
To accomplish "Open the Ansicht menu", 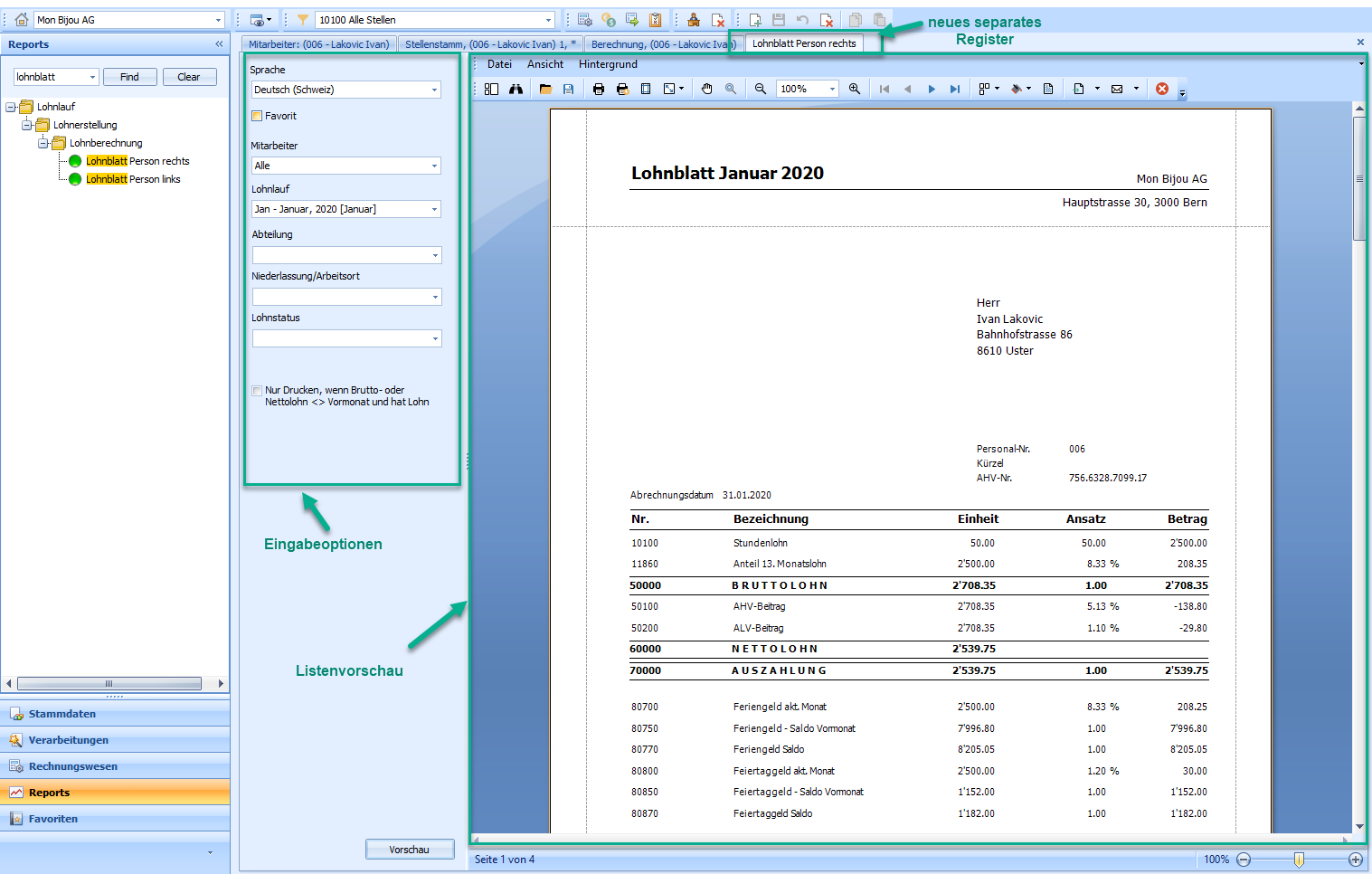I will pos(544,64).
